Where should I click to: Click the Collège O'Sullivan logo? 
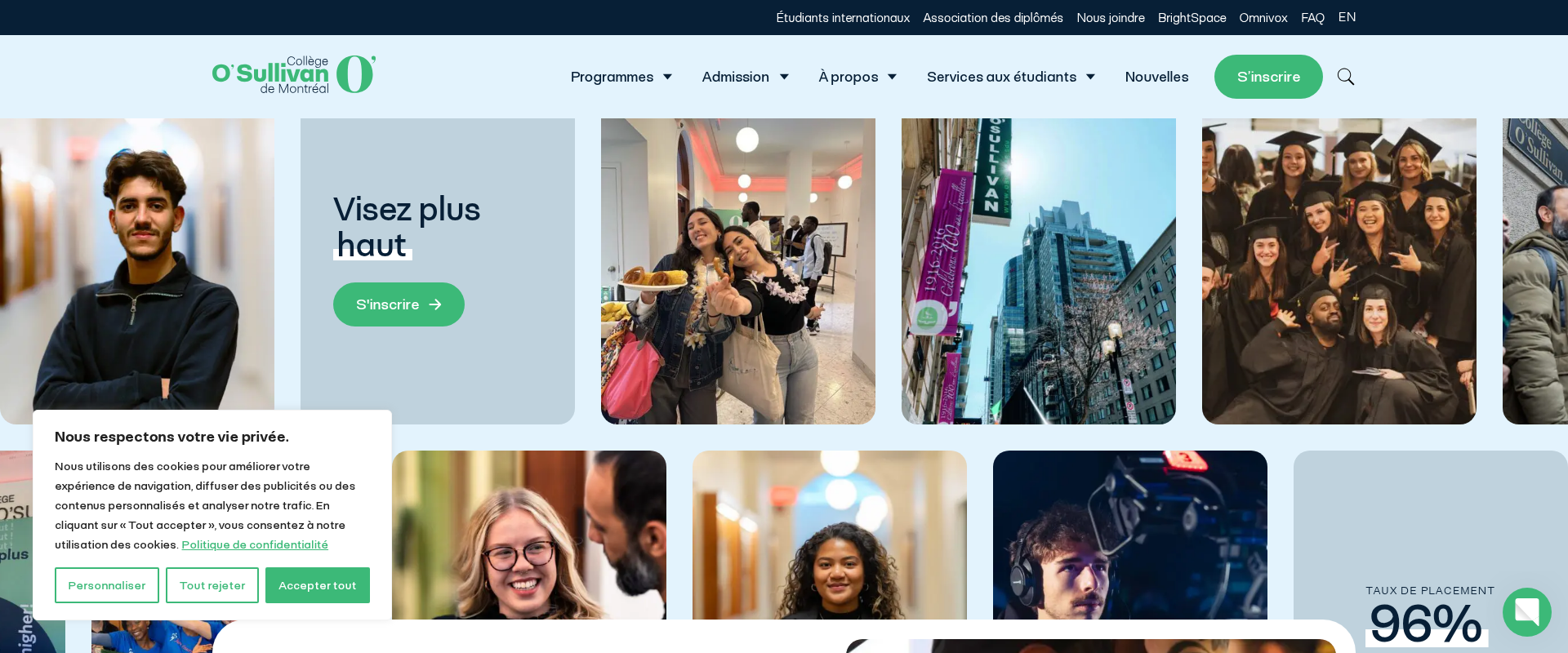pyautogui.click(x=294, y=74)
